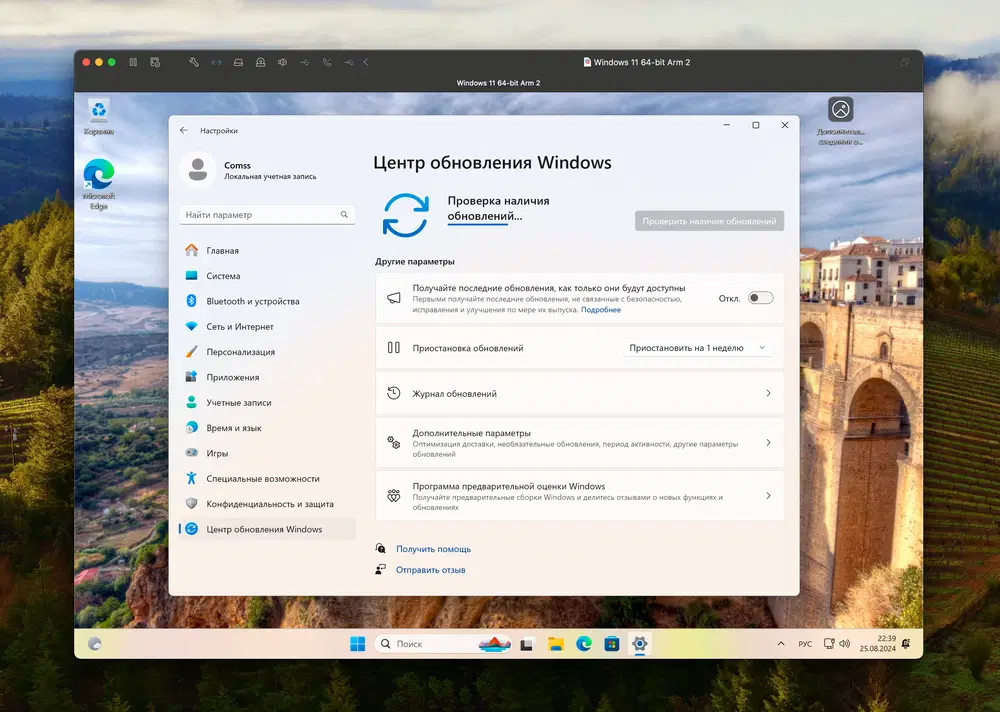Screen dimensions: 1000x712
Task: Open 'Дополнительные параметры' chevron
Action: click(768, 443)
